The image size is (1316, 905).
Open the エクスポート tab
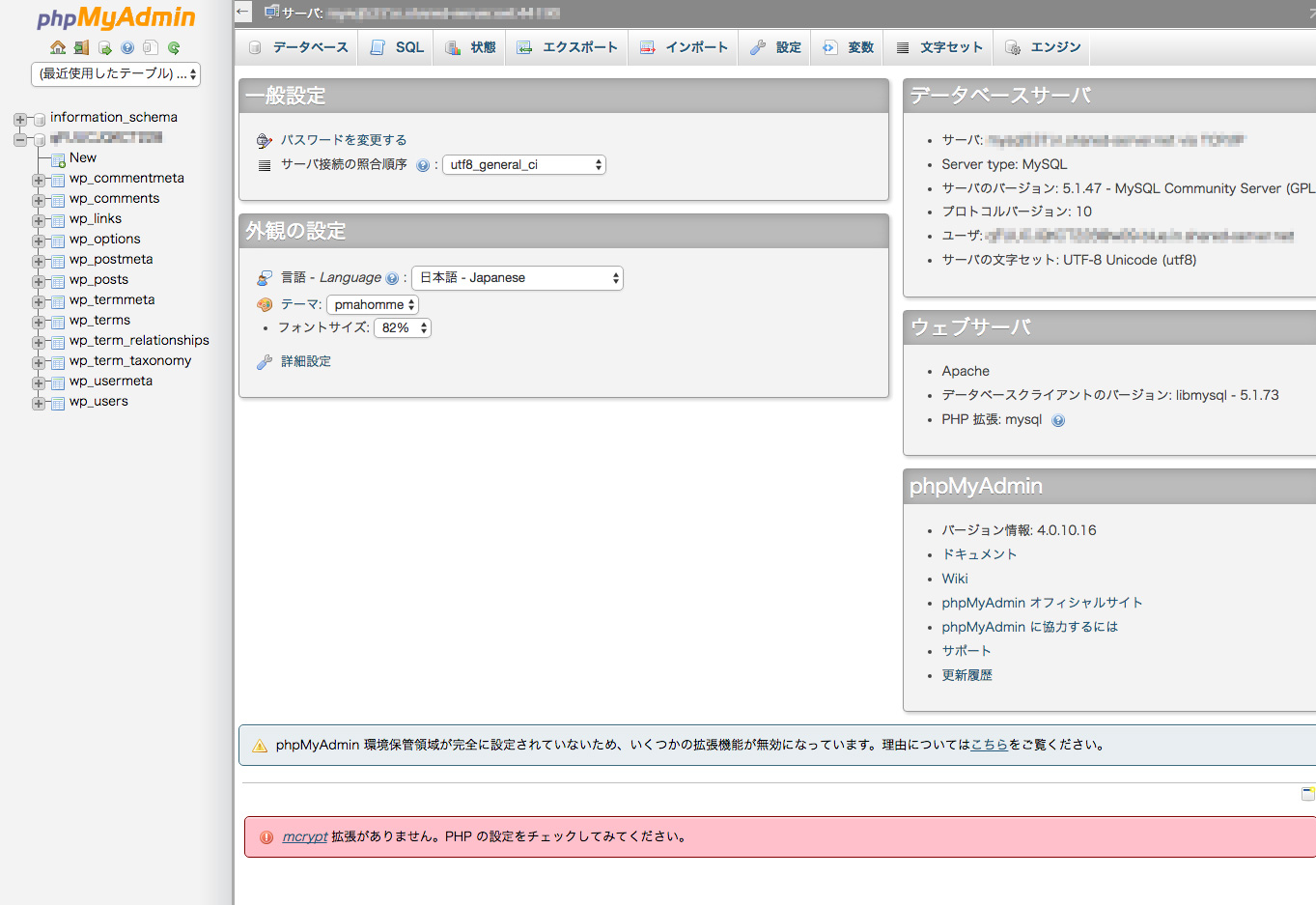pos(568,47)
